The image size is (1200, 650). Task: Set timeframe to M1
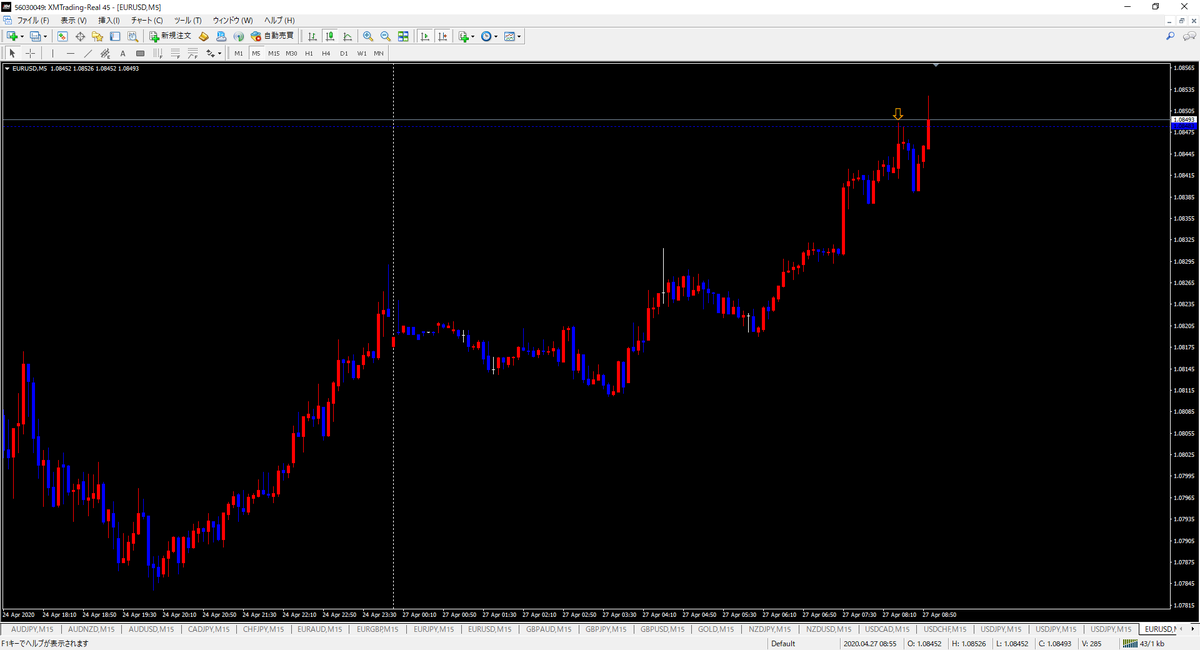(238, 53)
